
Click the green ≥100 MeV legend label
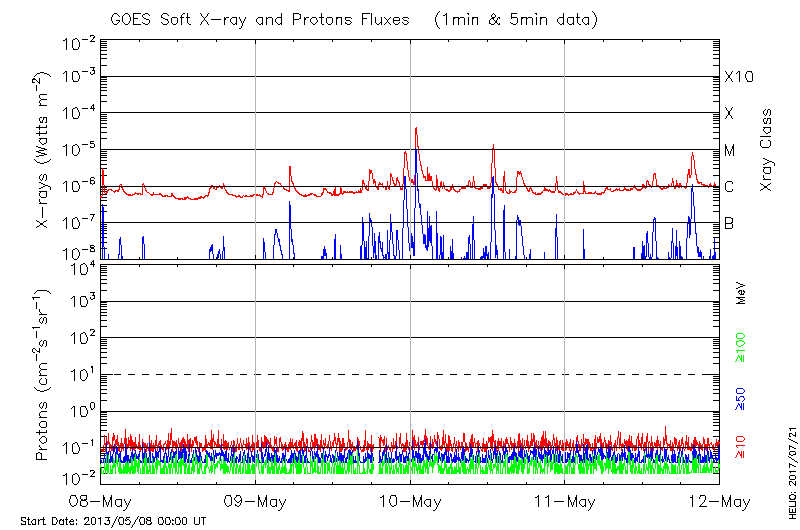(741, 347)
